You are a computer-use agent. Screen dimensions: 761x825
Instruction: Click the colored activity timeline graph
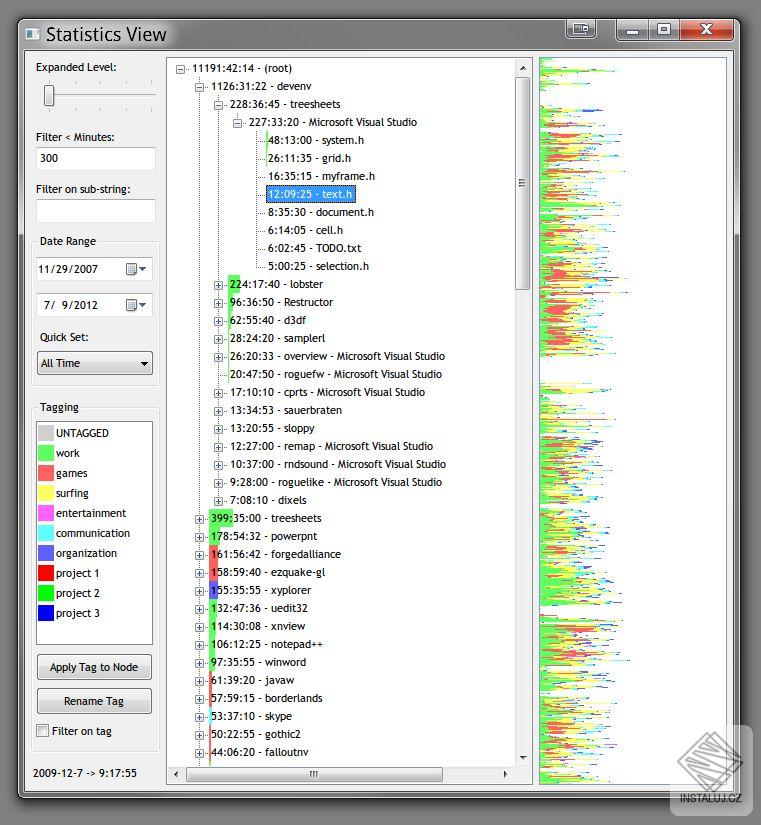click(633, 421)
